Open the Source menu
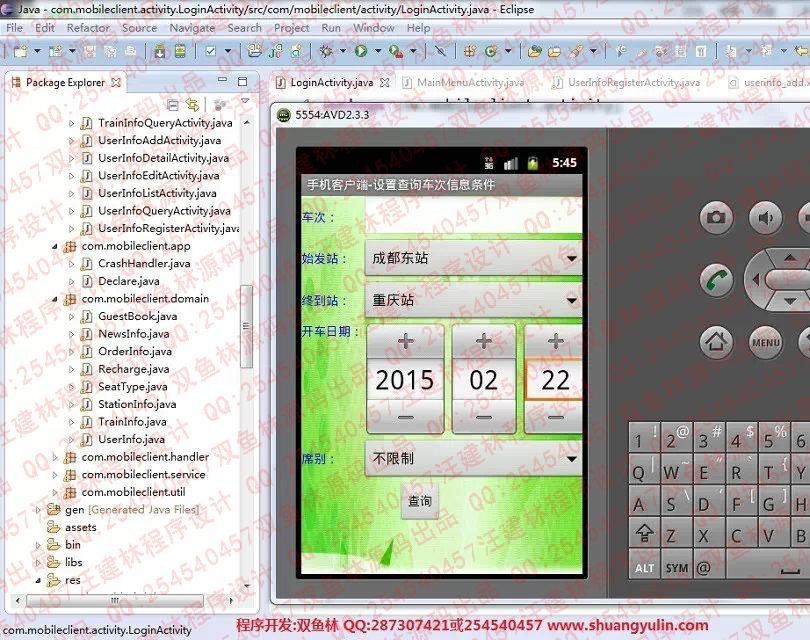 pos(139,28)
